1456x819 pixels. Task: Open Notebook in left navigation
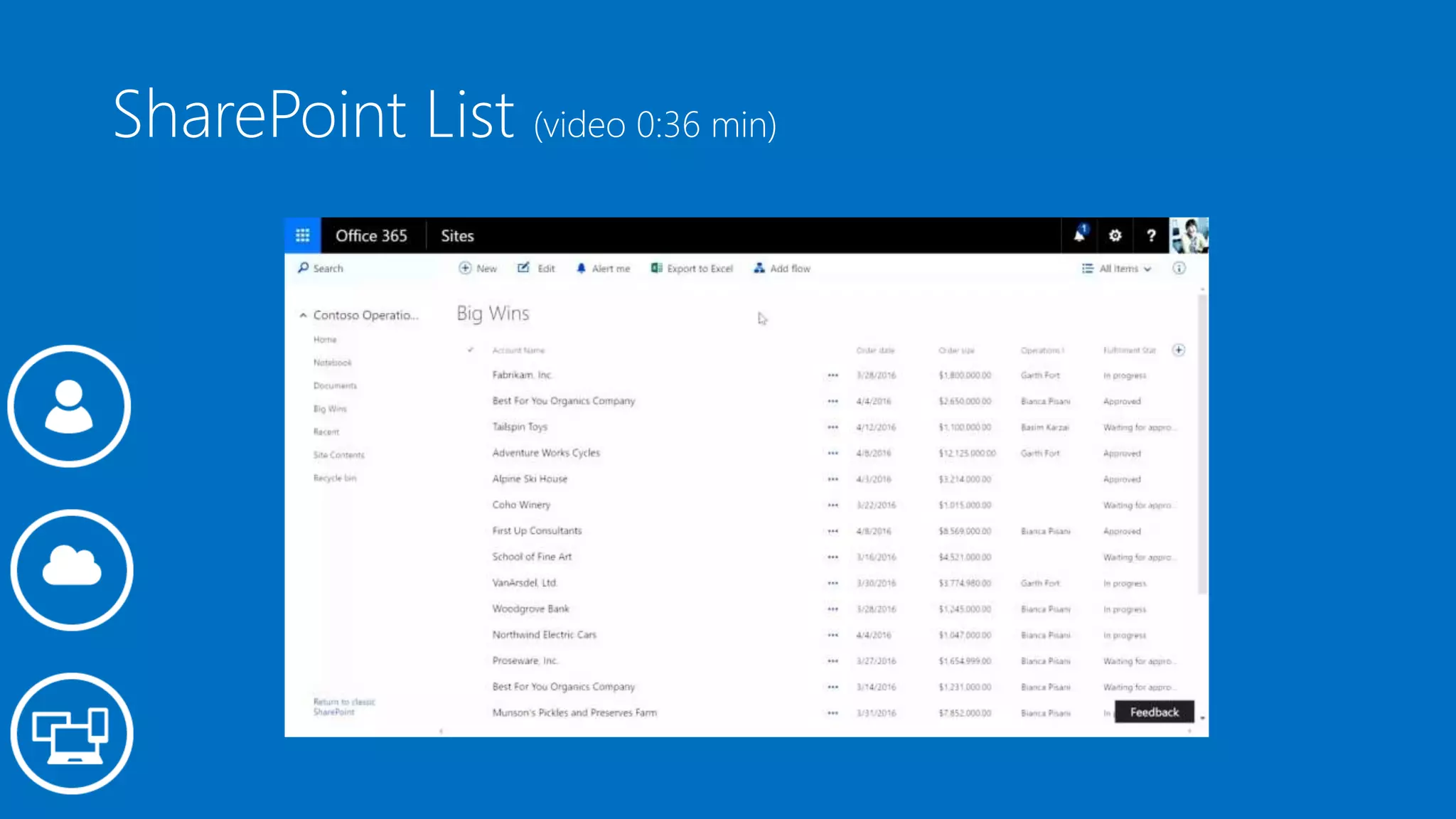point(332,363)
